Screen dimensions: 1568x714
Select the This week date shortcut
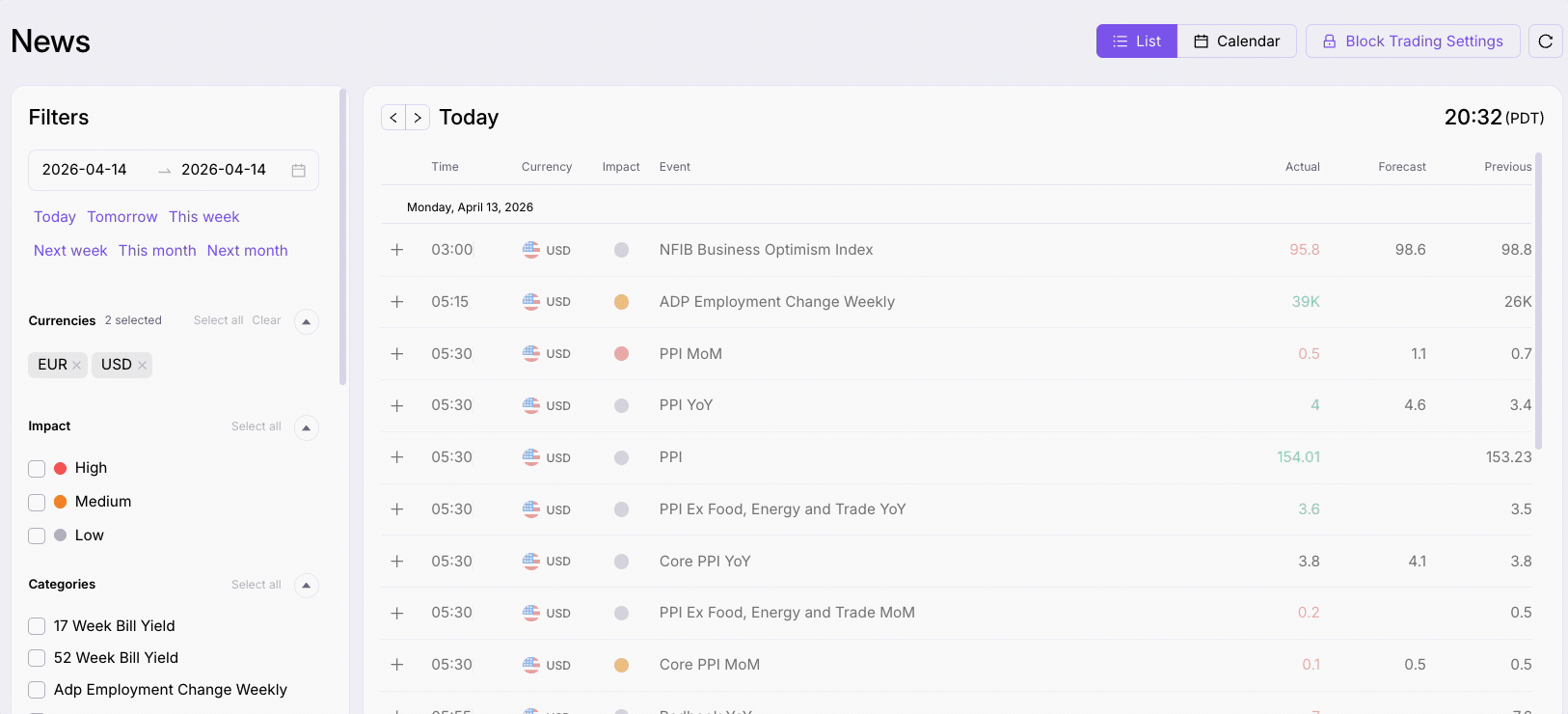[x=204, y=217]
